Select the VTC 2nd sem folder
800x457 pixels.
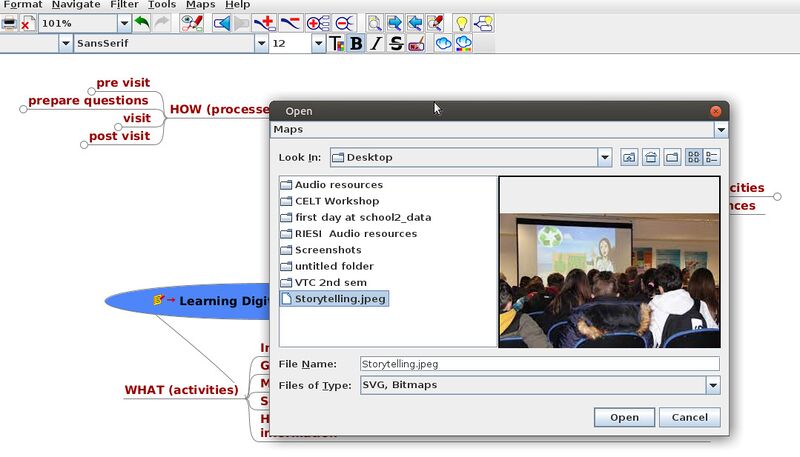(x=324, y=283)
